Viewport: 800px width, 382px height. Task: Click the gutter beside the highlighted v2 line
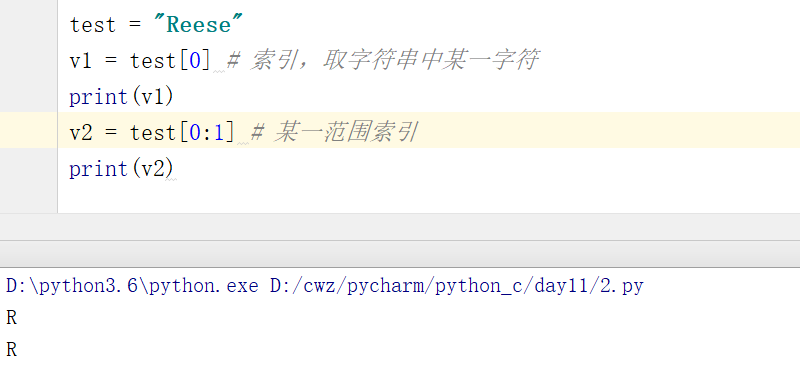coord(29,130)
